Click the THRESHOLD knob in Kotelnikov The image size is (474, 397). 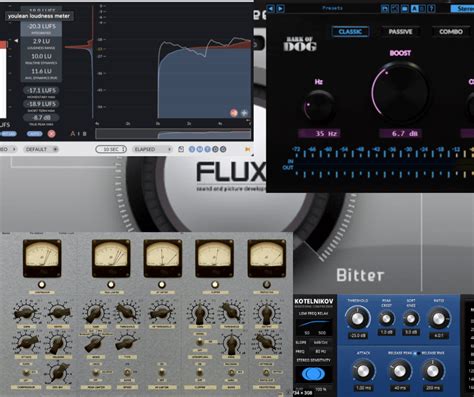(x=357, y=318)
